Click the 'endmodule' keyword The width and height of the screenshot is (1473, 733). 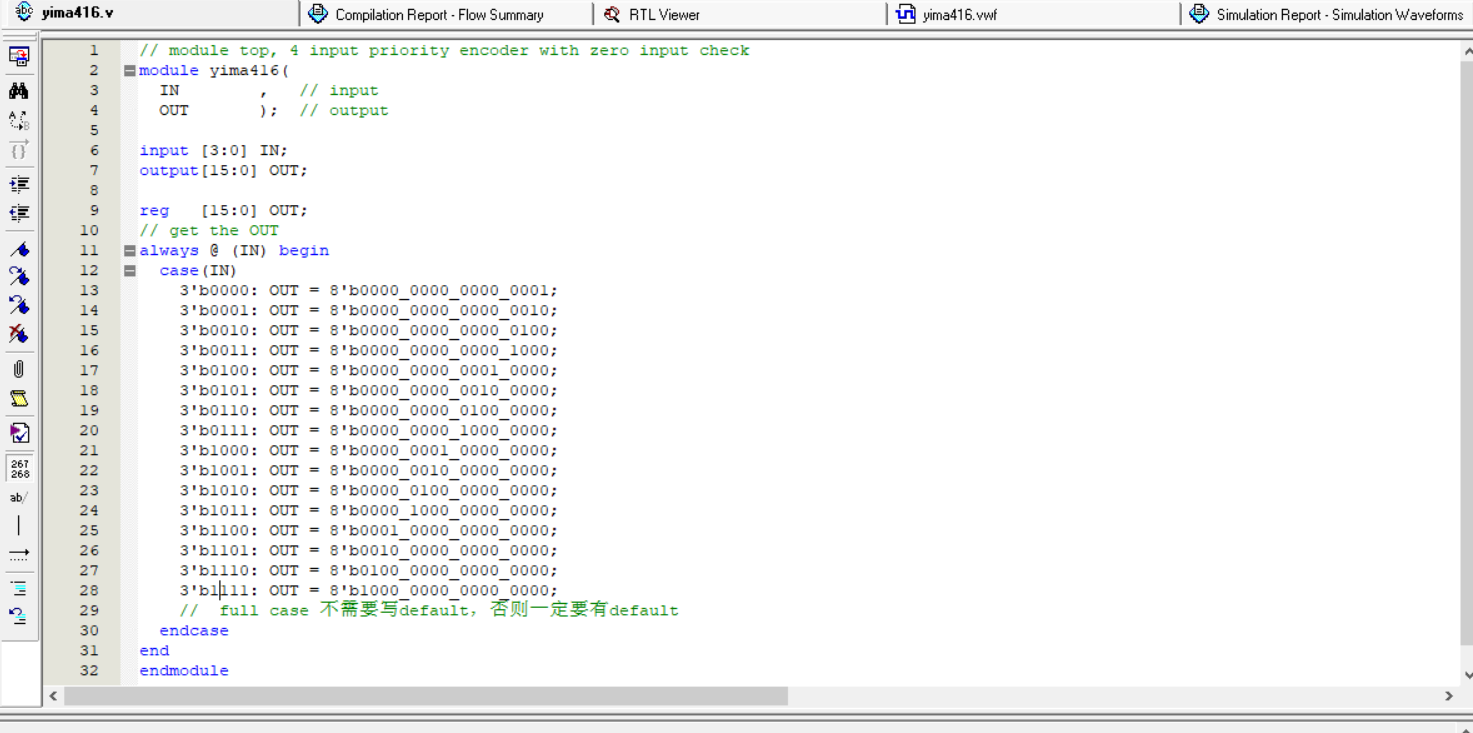184,670
